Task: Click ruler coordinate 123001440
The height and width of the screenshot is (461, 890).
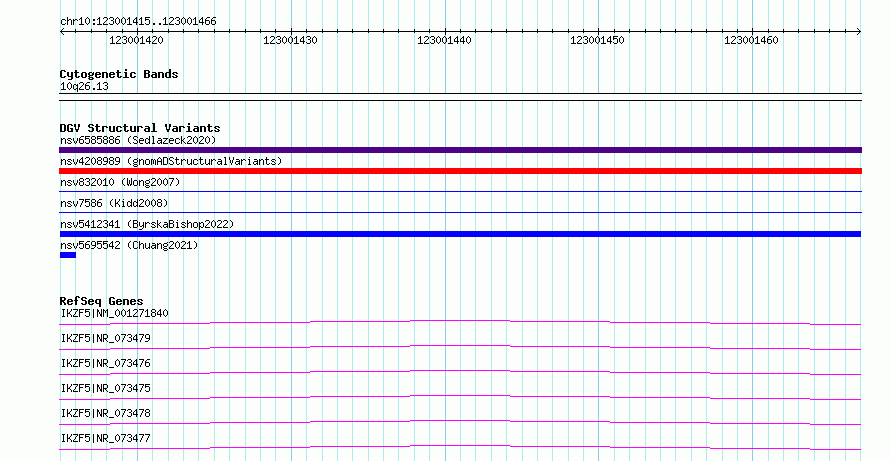Action: coord(444,40)
